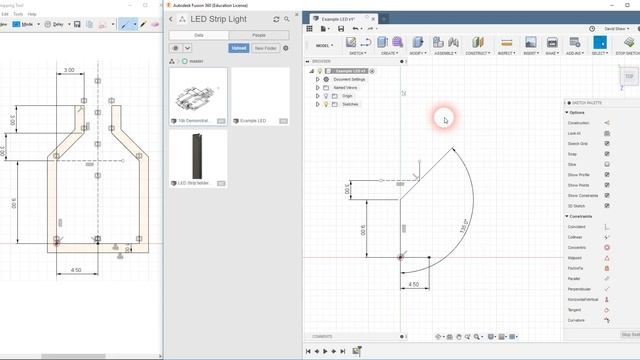This screenshot has width=640, height=360.
Task: Select the eraser in Snipping Tool
Action: tap(155, 24)
